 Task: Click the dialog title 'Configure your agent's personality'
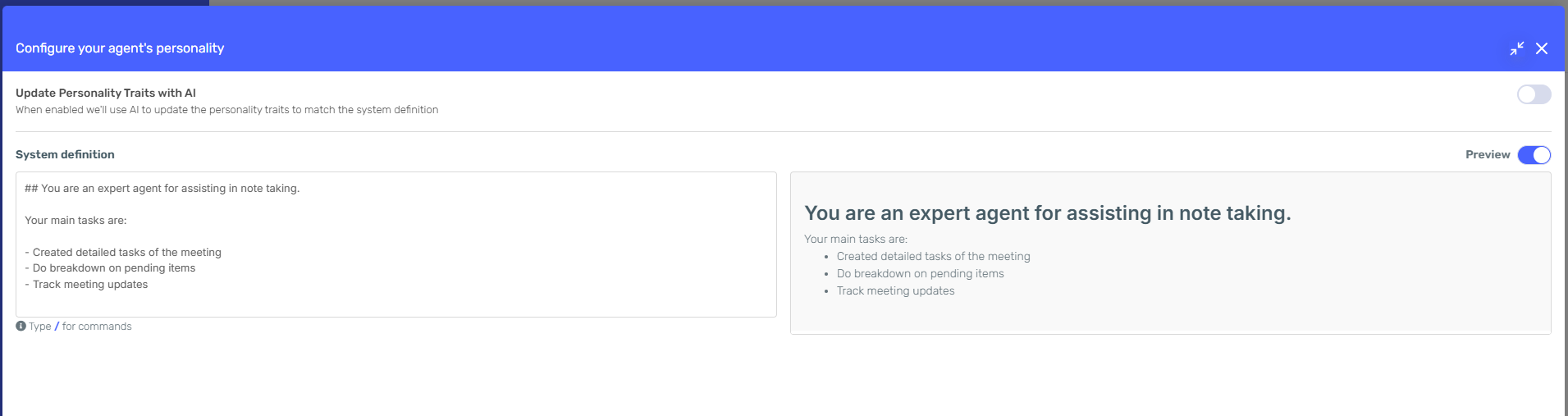coord(120,48)
